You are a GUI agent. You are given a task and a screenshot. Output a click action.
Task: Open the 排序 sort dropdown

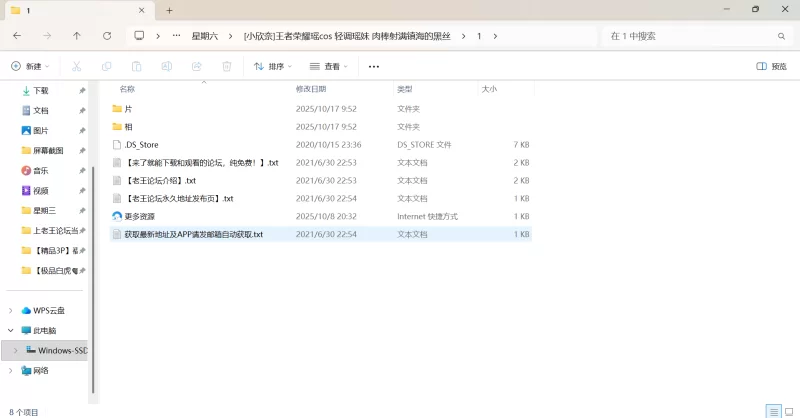click(273, 67)
